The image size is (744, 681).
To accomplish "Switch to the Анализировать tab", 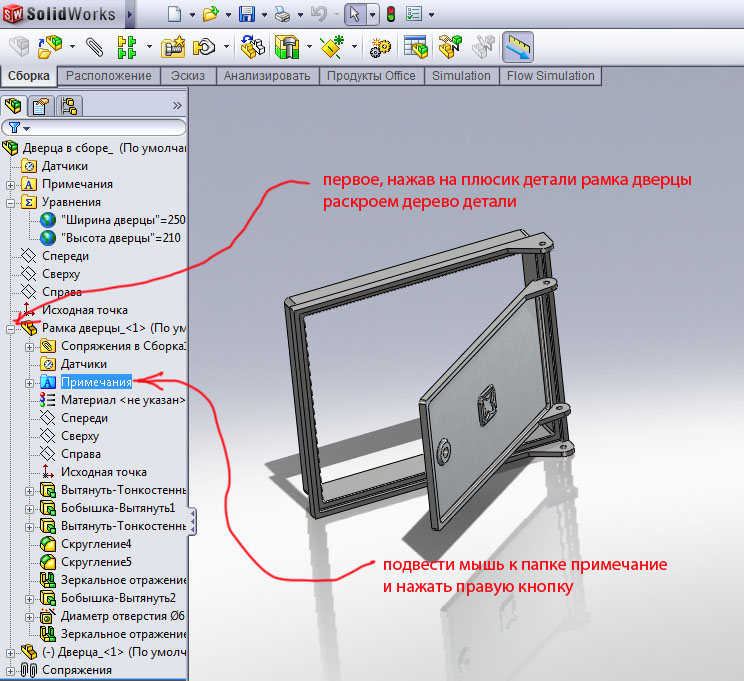I will [x=268, y=76].
